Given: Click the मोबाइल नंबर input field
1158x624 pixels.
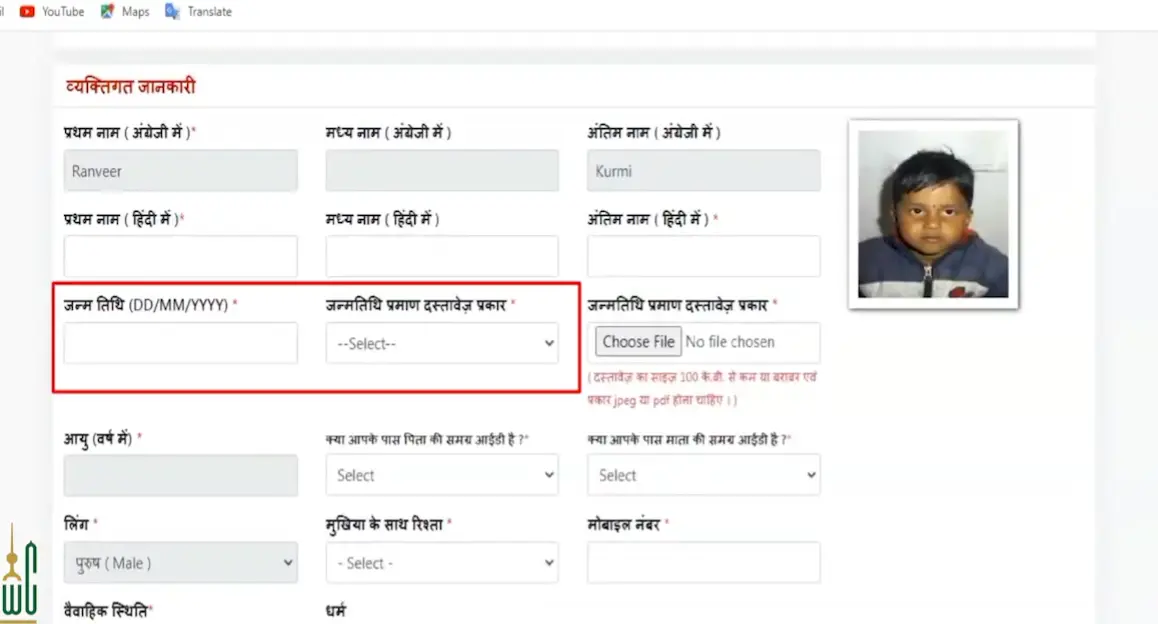Looking at the screenshot, I should [703, 563].
